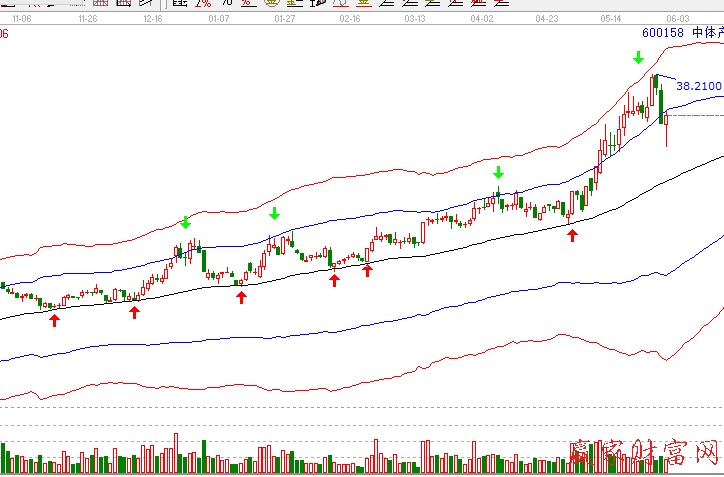Image resolution: width=724 pixels, height=477 pixels.
Task: Click the 38.2100 high price label
Action: coord(698,86)
